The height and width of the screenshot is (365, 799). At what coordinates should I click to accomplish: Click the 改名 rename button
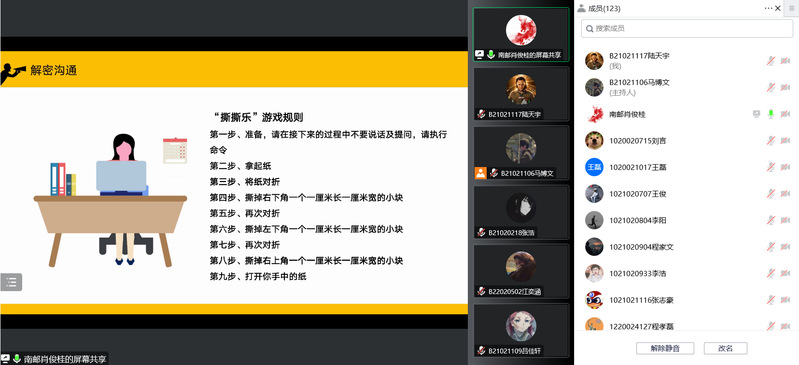coord(726,348)
